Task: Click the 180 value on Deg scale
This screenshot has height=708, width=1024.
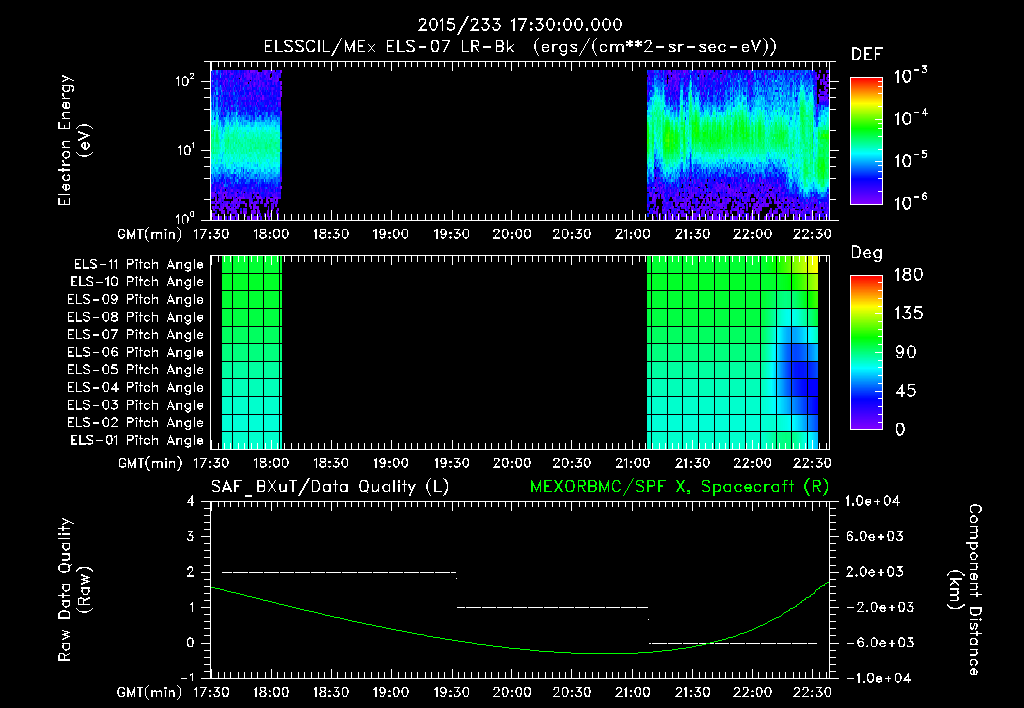Action: coord(908,274)
